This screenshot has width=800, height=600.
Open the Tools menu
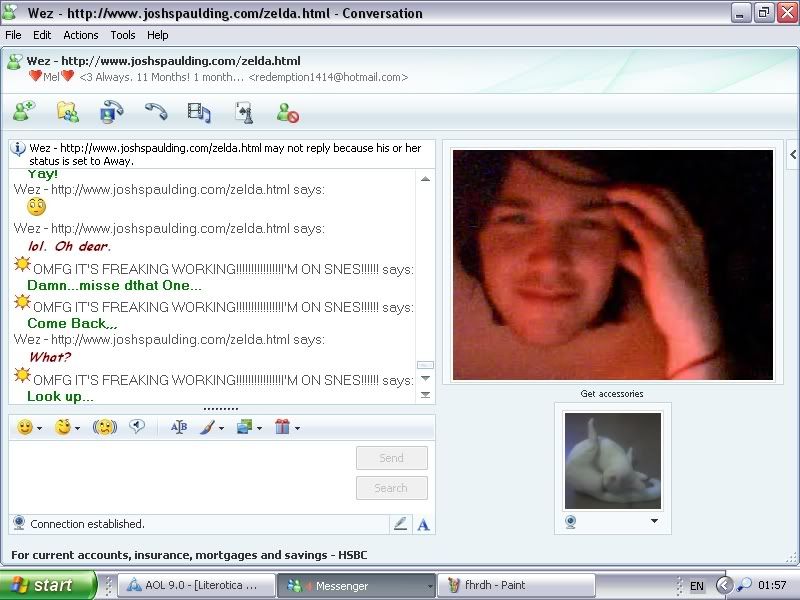[123, 35]
